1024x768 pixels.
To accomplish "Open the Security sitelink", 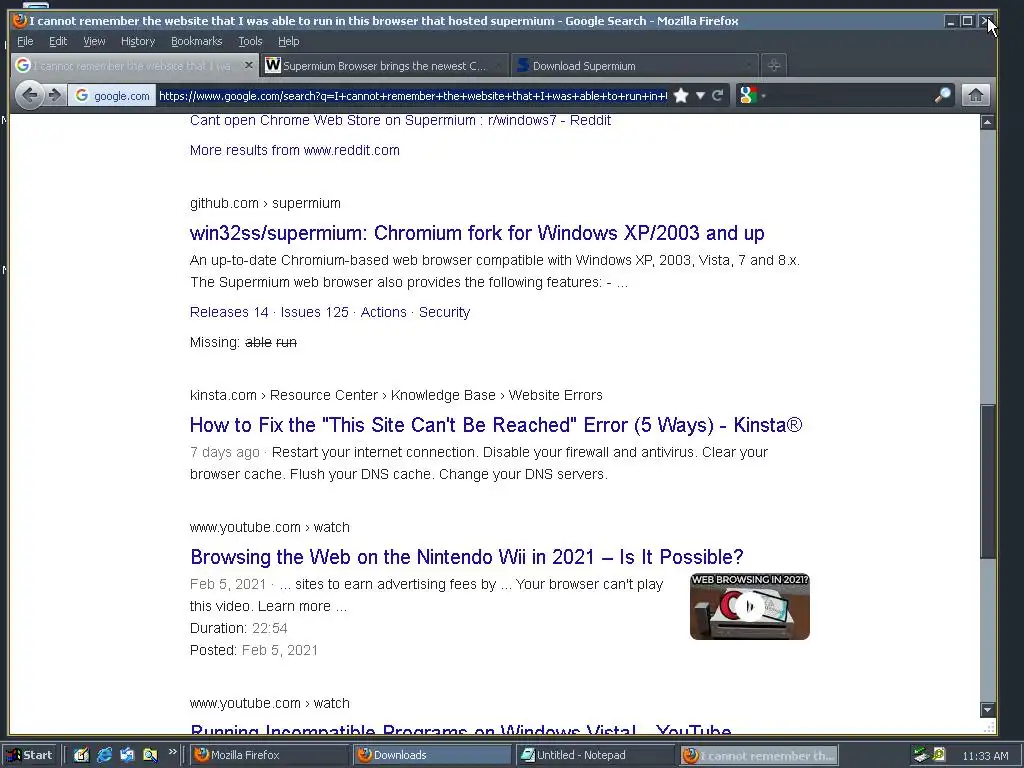I will pyautogui.click(x=444, y=312).
